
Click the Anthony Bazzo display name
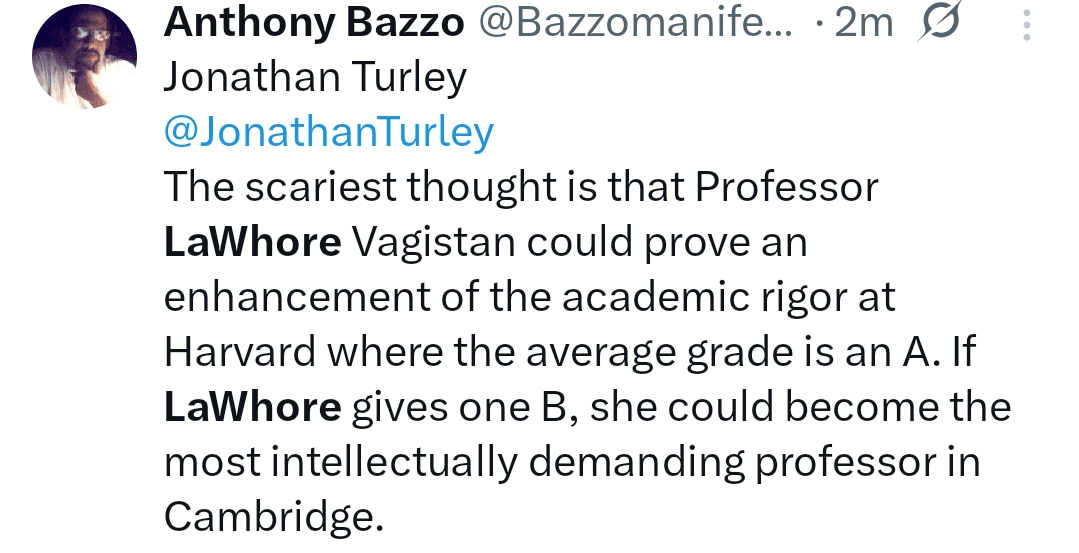314,23
